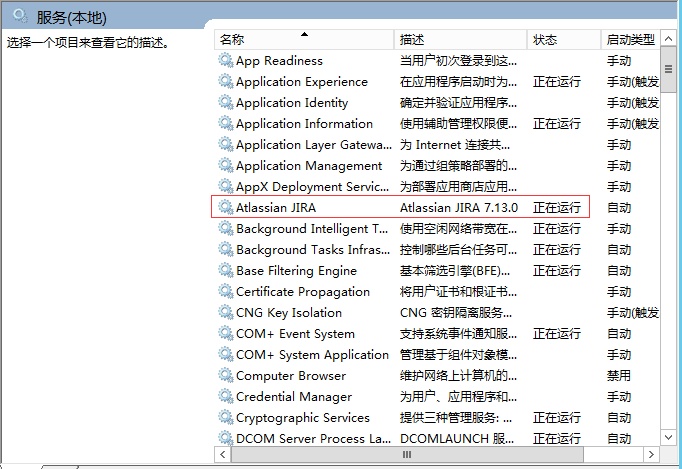Image resolution: width=682 pixels, height=469 pixels.
Task: Click the Background Intelligent Transfer gear icon
Action: click(226, 228)
